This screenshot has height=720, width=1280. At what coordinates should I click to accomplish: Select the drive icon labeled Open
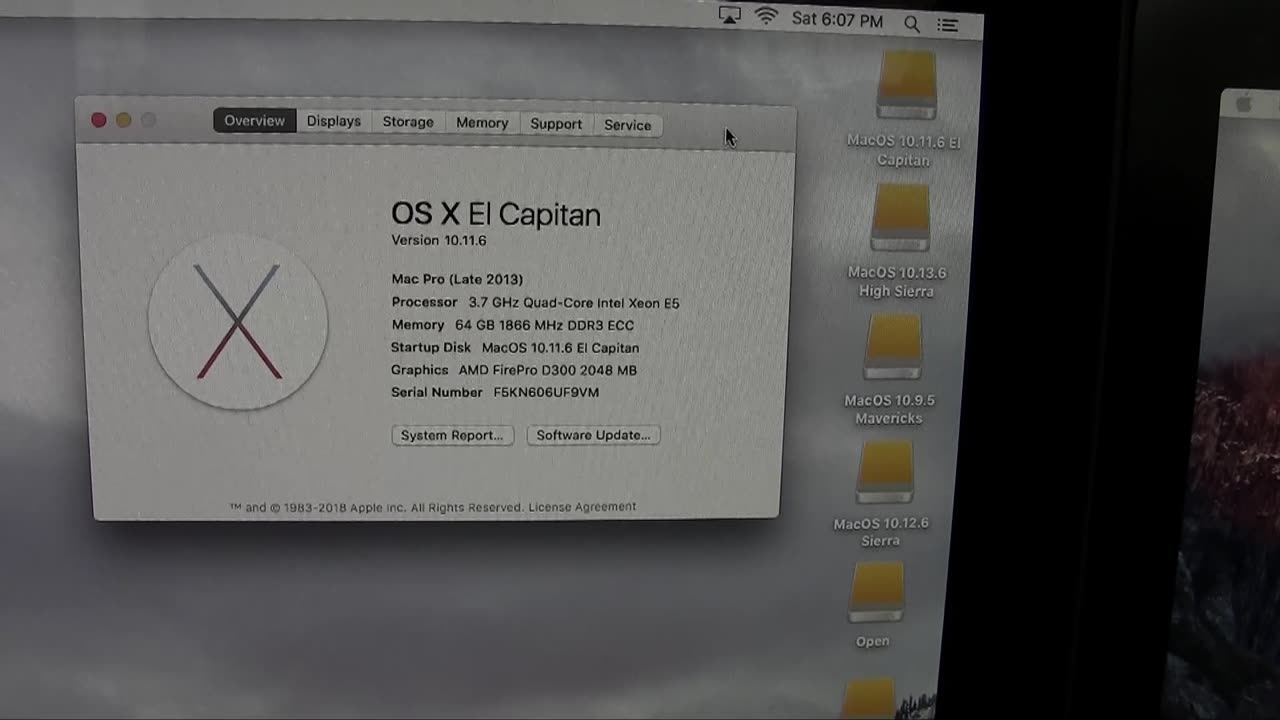876,593
